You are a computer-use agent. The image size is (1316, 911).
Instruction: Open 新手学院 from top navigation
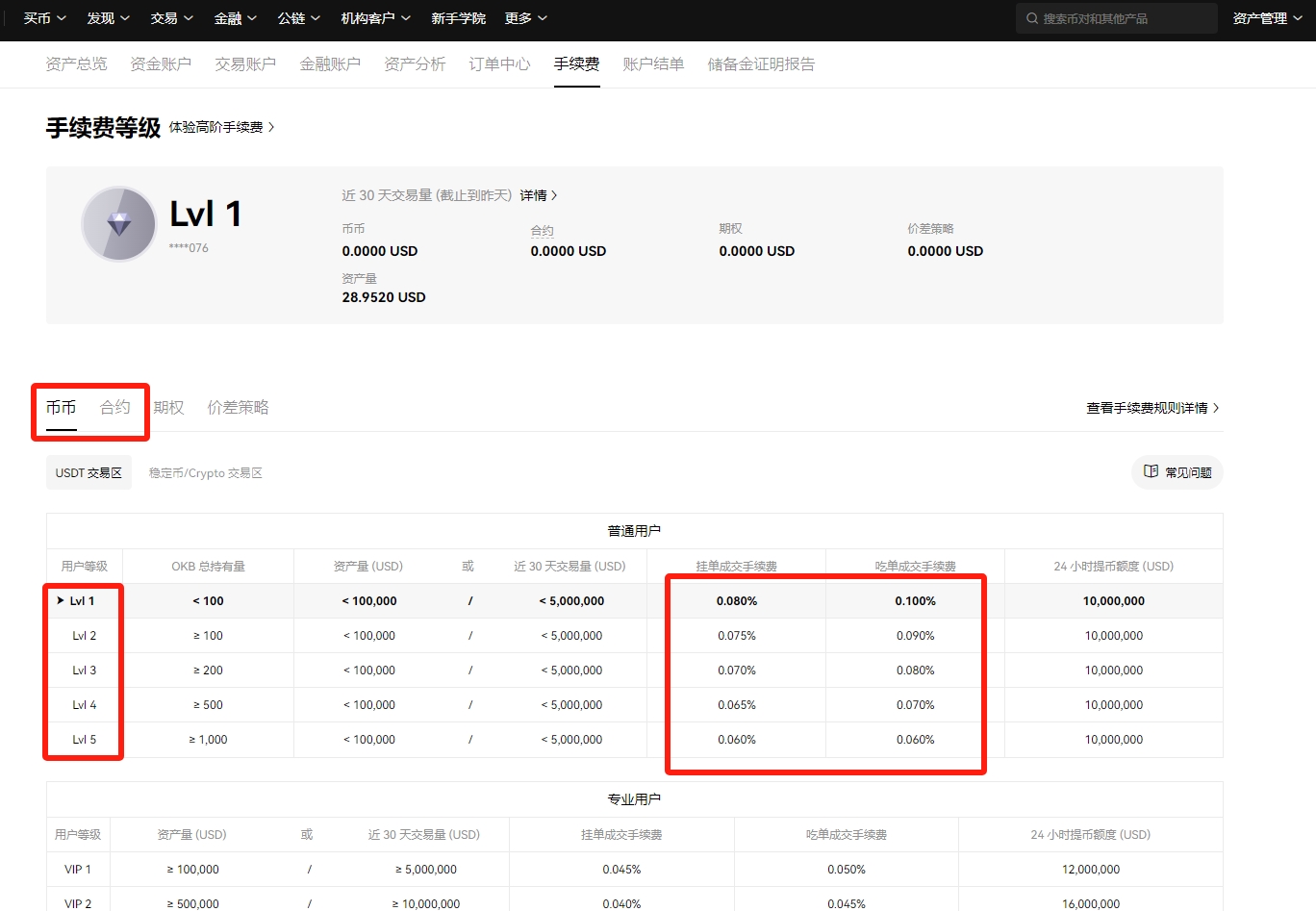(459, 18)
